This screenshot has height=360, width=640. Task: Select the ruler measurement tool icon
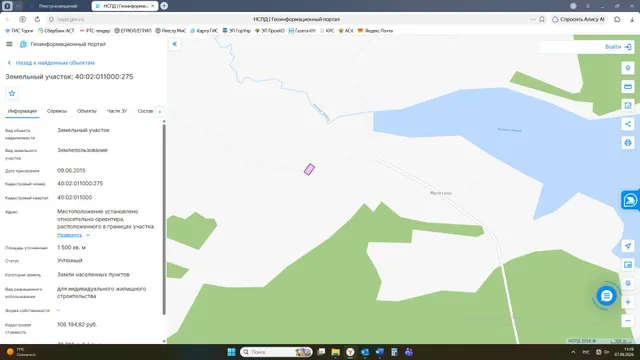[628, 87]
